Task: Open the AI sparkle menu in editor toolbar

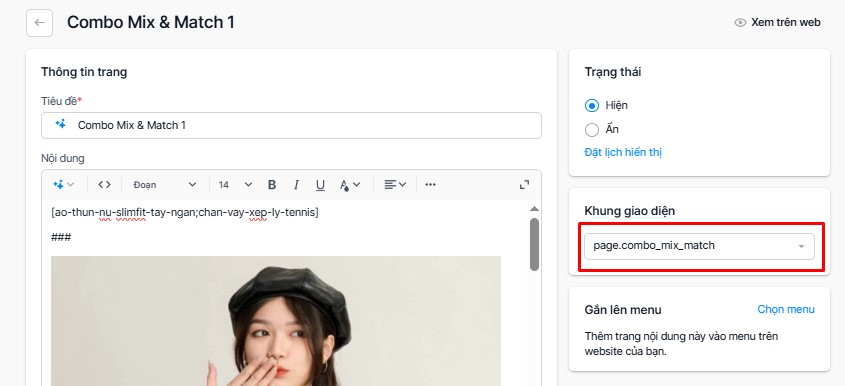Action: tap(64, 185)
